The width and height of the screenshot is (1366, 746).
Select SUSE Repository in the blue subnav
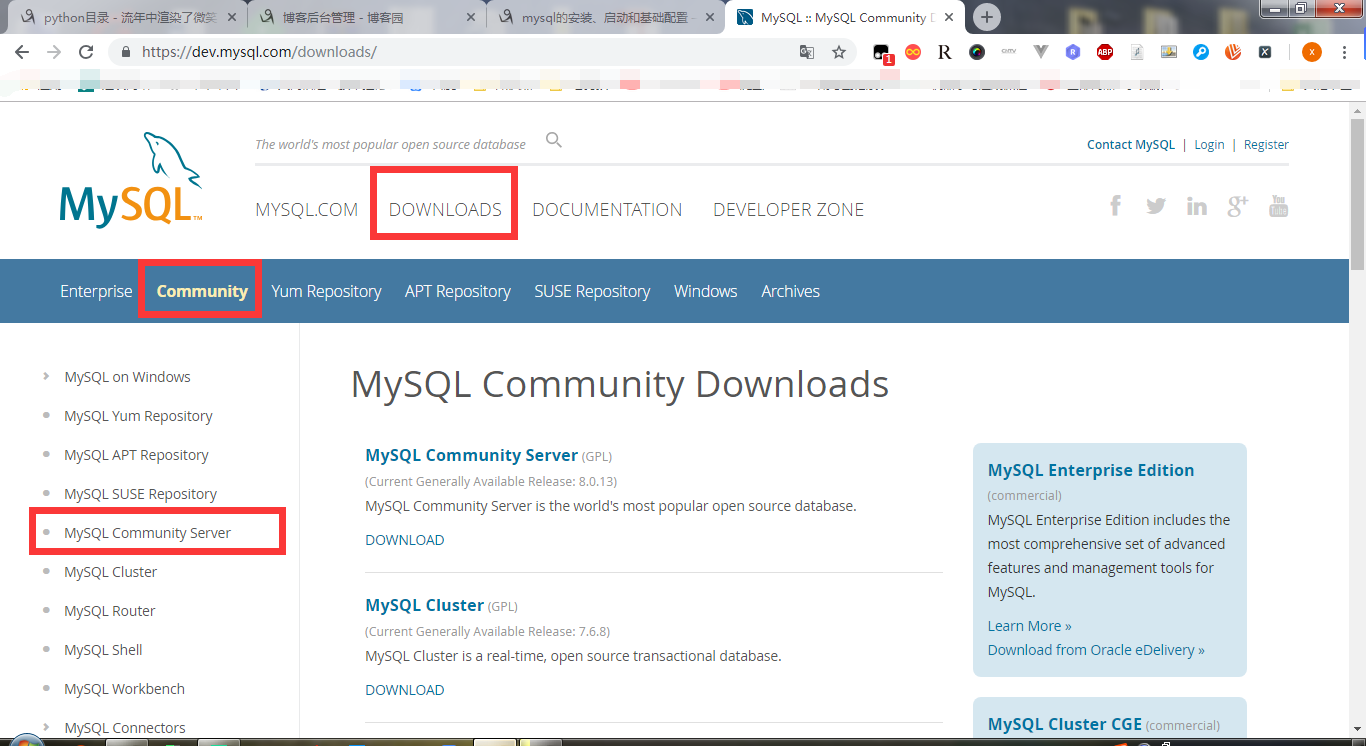pyautogui.click(x=592, y=291)
